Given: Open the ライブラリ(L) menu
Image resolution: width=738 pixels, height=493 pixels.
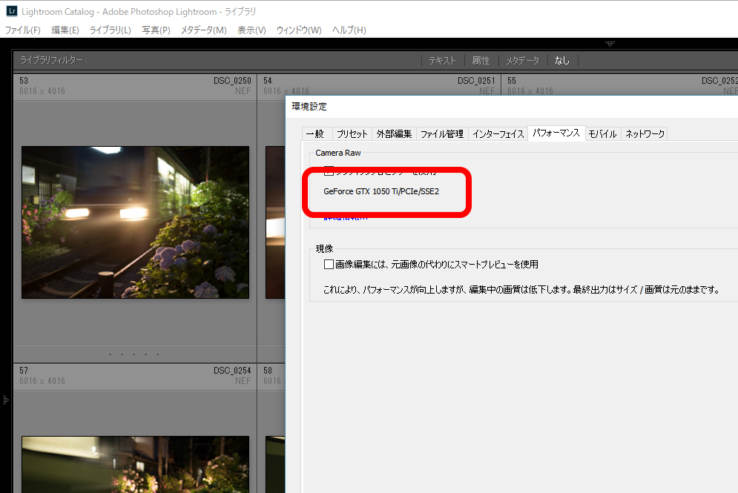Looking at the screenshot, I should point(110,30).
